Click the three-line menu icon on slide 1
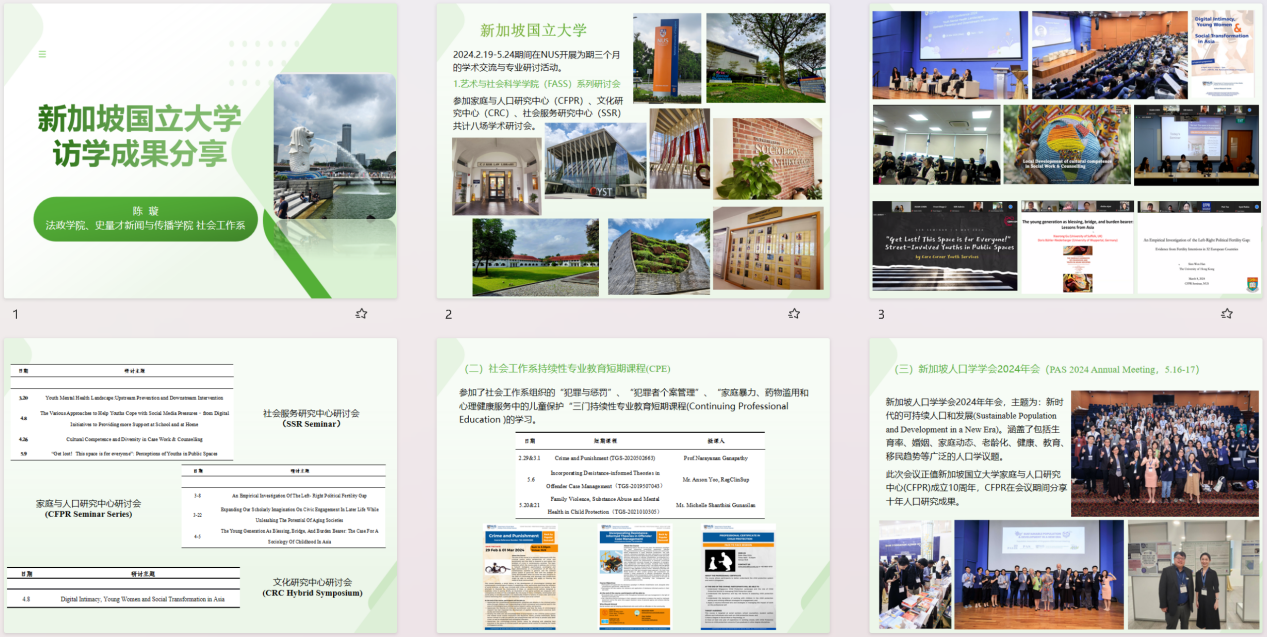Image resolution: width=1267 pixels, height=637 pixels. (x=42, y=54)
